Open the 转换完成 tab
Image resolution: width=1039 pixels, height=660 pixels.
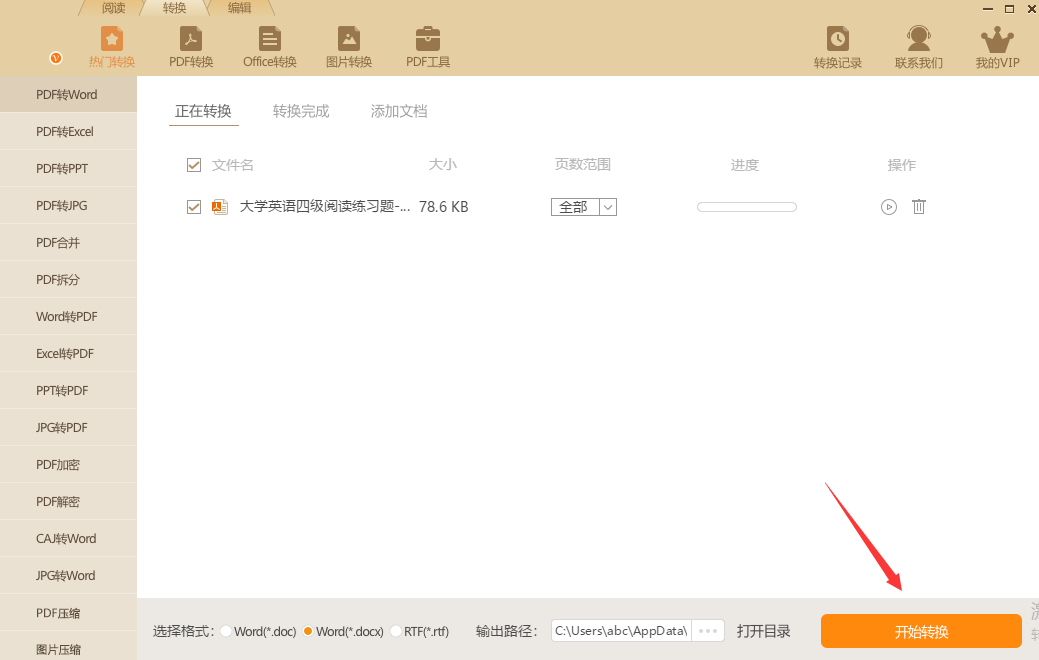pos(301,111)
